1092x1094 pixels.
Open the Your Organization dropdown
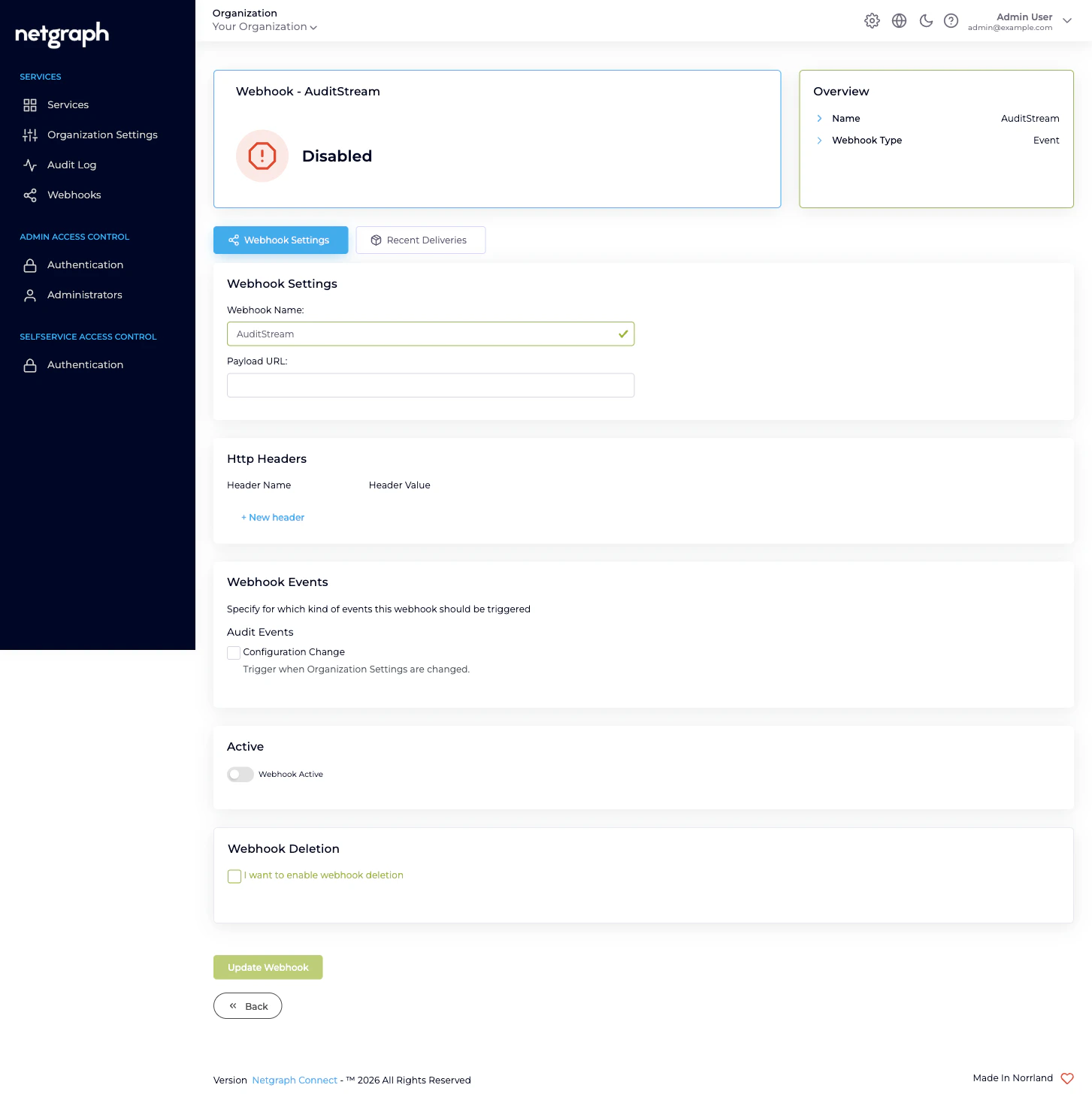click(265, 26)
